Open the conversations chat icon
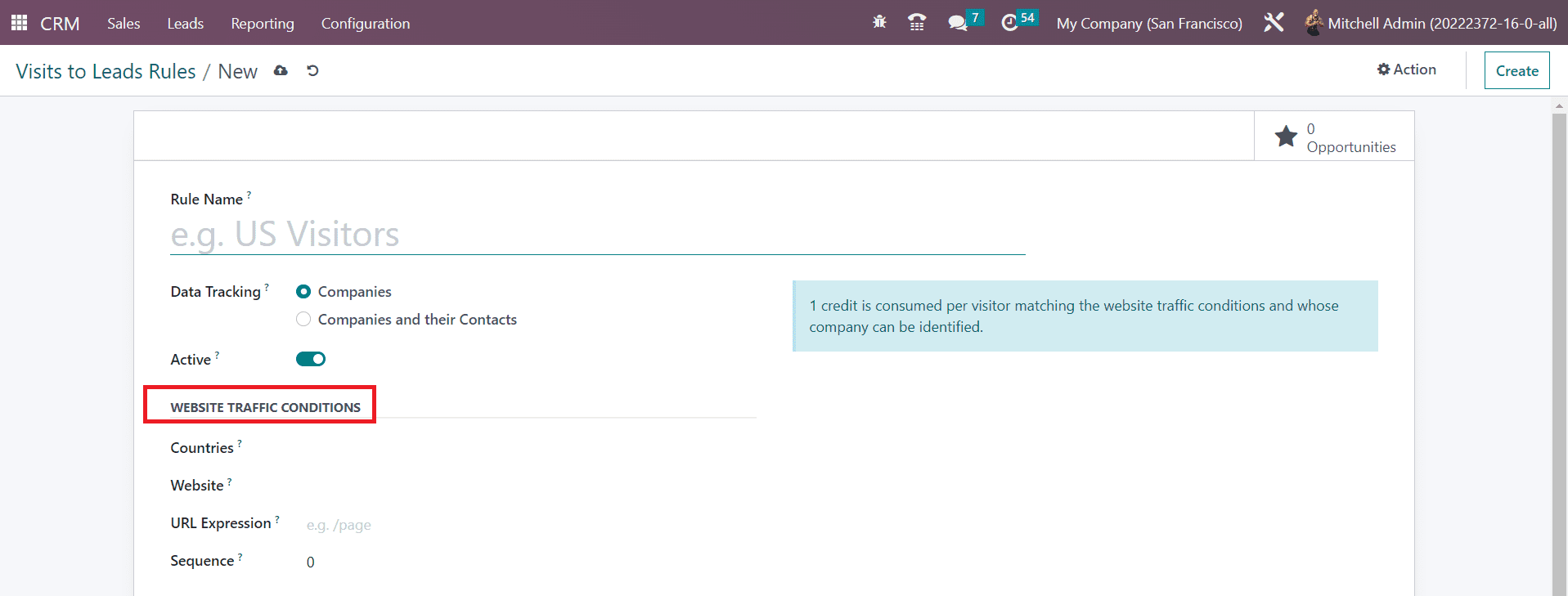The width and height of the screenshot is (1568, 596). coord(957,23)
